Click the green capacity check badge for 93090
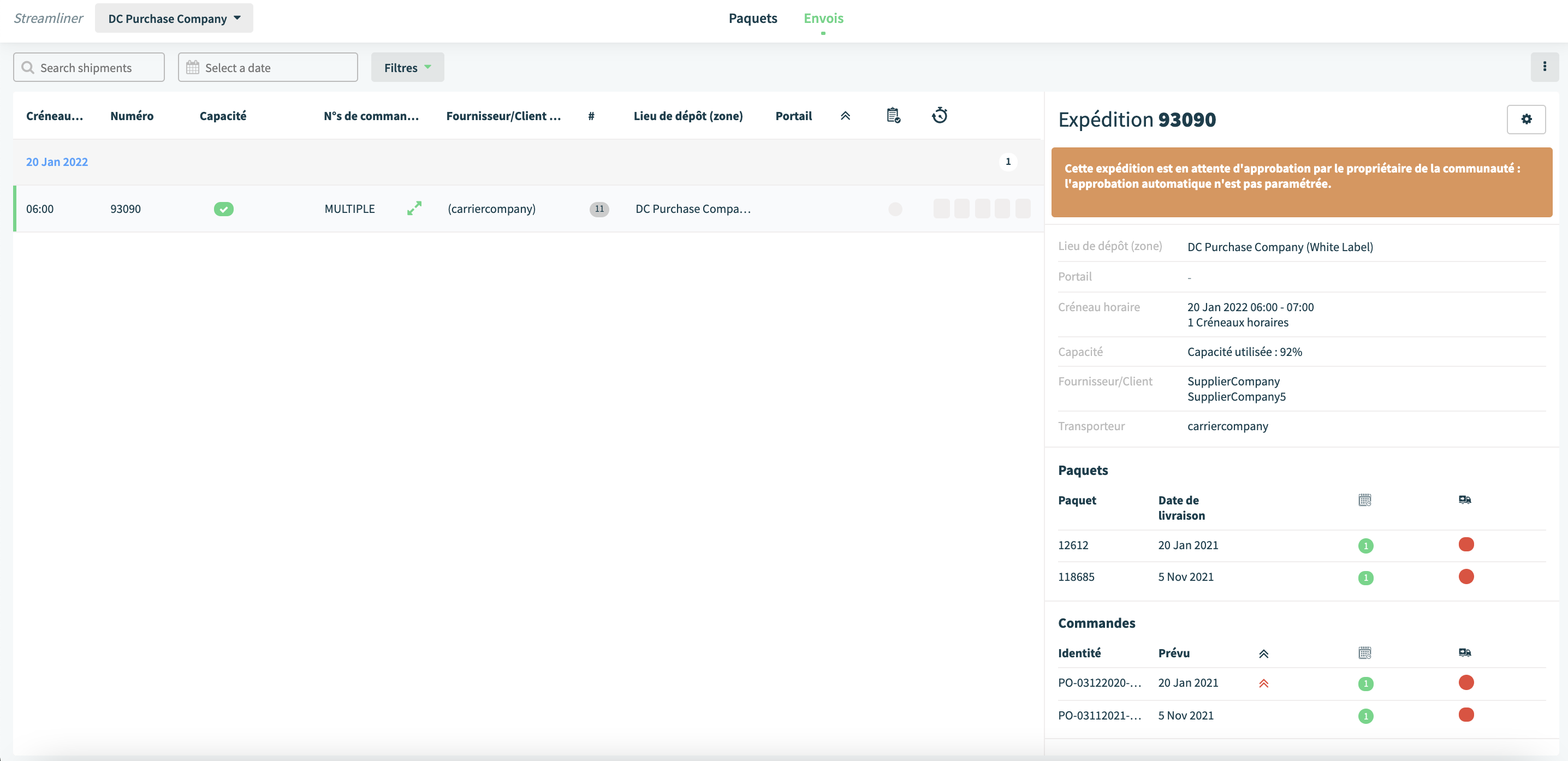The image size is (1568, 761). [x=223, y=209]
